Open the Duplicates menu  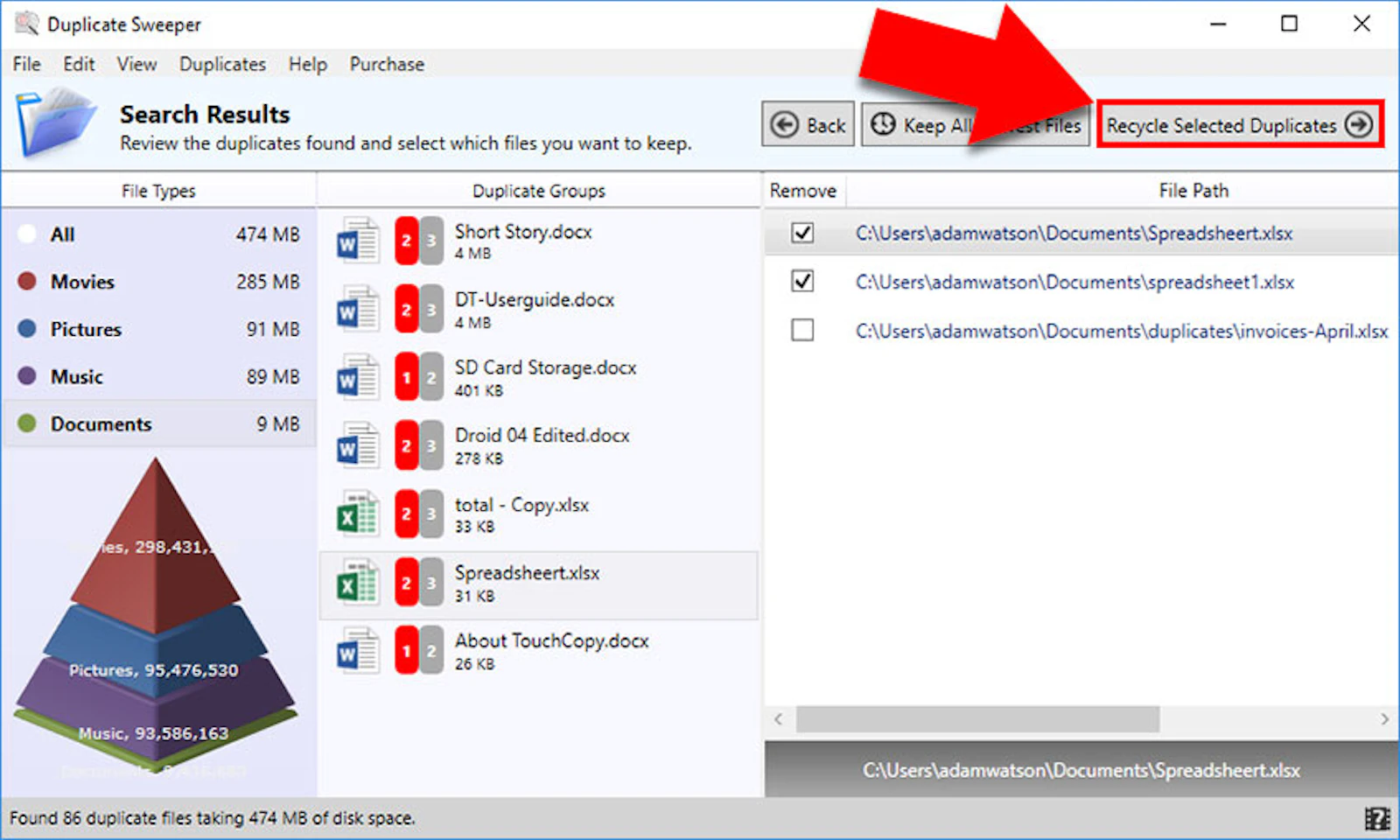pyautogui.click(x=222, y=64)
